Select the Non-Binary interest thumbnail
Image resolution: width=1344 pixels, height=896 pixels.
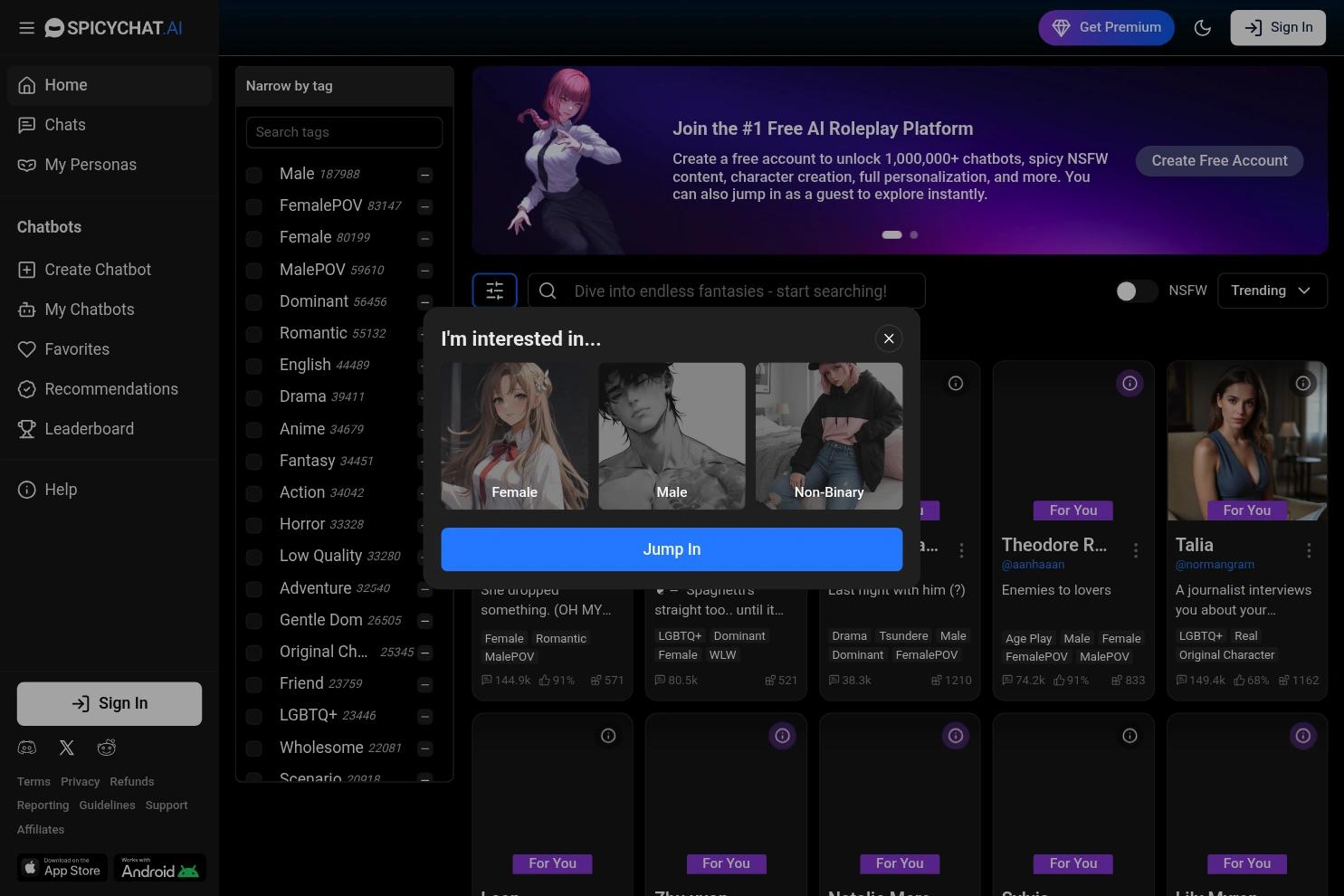829,436
